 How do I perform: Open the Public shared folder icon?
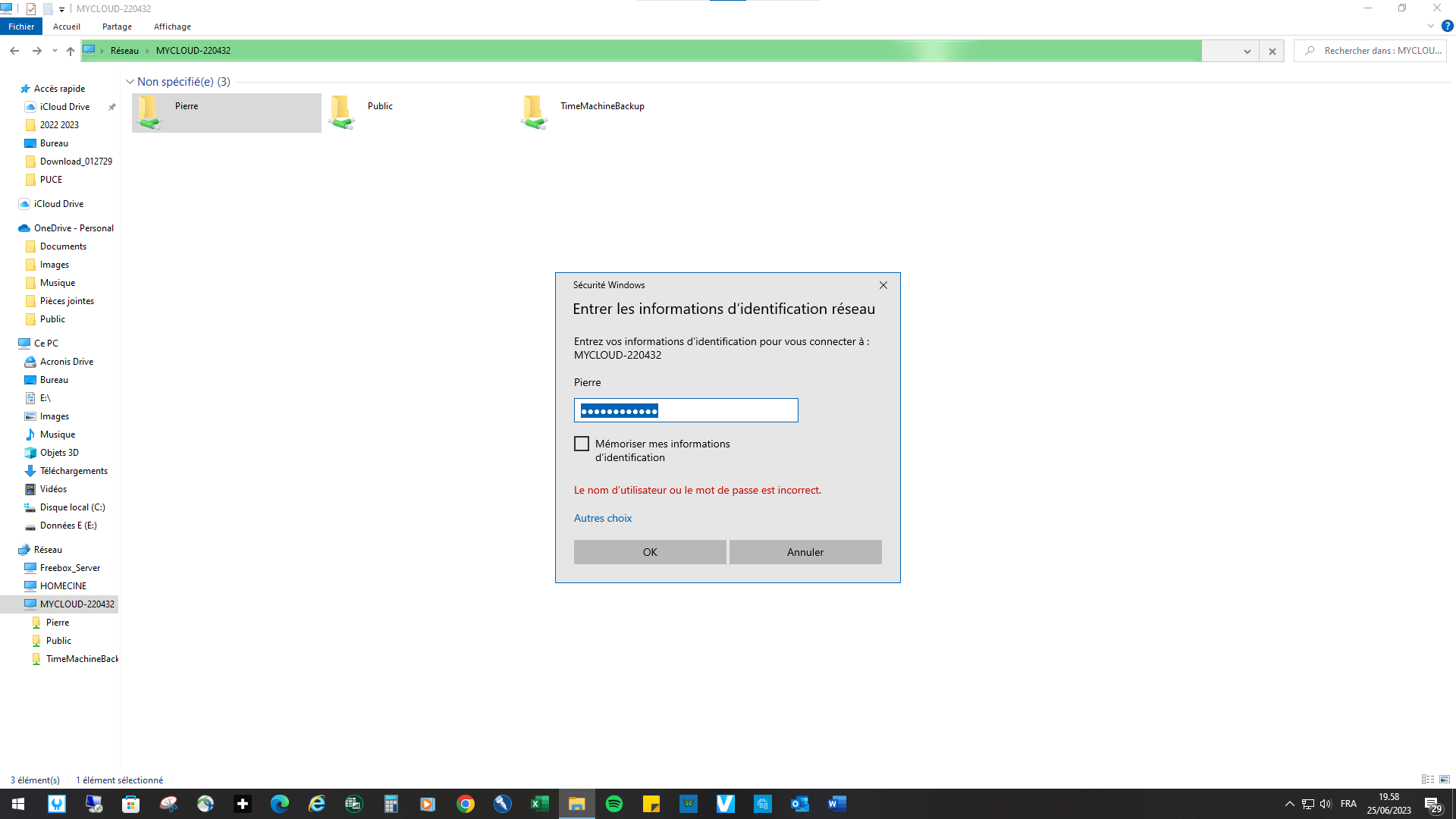coord(342,112)
